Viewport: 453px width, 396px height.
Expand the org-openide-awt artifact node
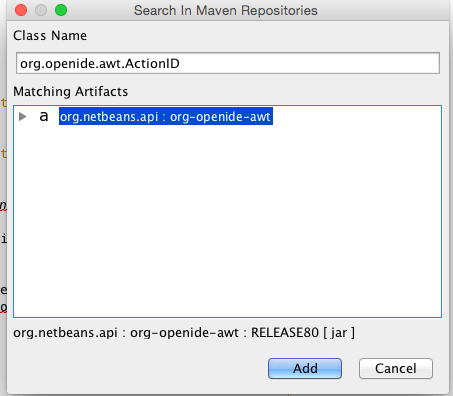pyautogui.click(x=23, y=117)
